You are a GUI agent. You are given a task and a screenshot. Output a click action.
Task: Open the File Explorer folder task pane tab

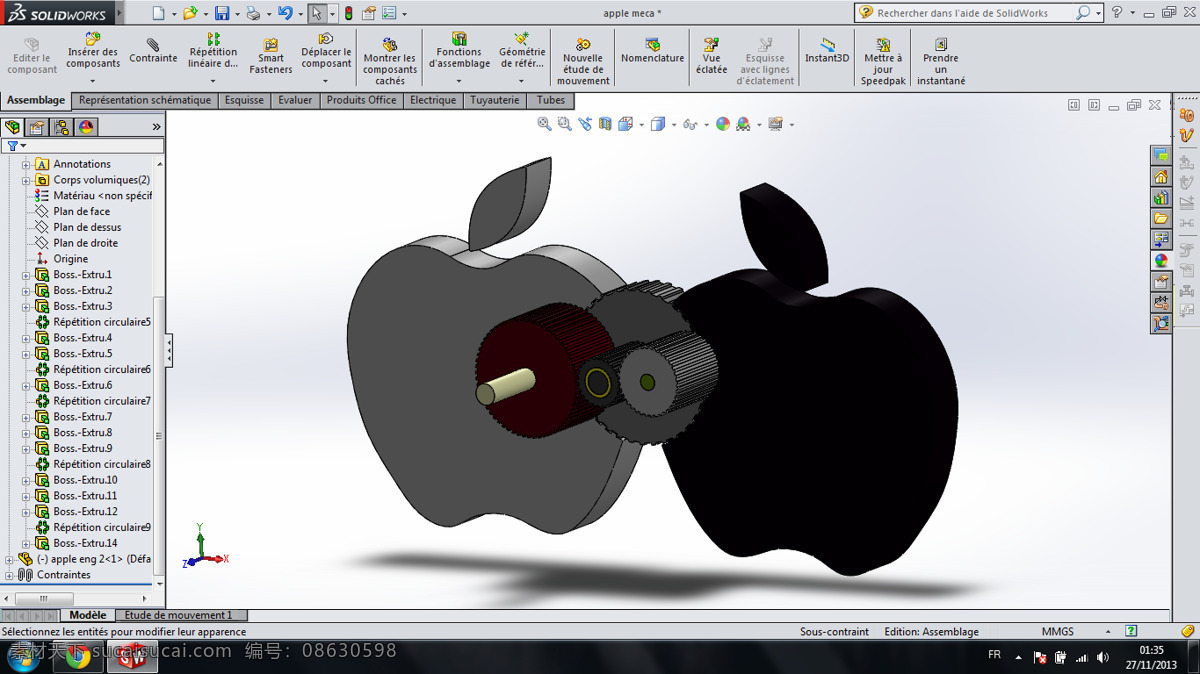coord(1161,218)
